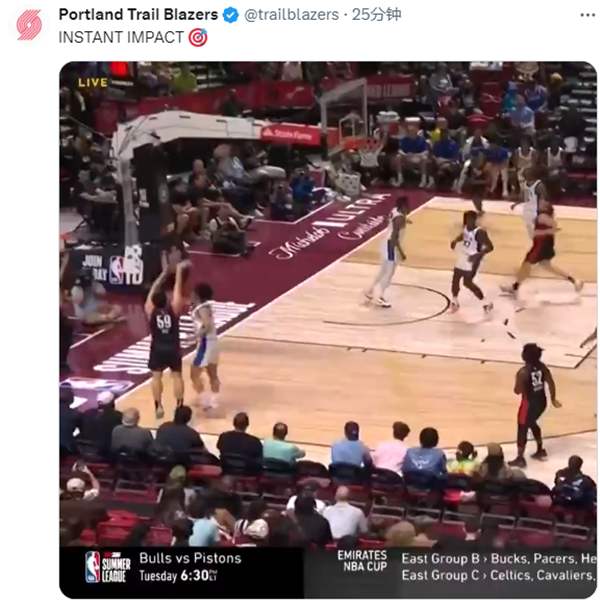Click the EMIRATES NBA CUP label
600x602 pixels.
point(362,561)
